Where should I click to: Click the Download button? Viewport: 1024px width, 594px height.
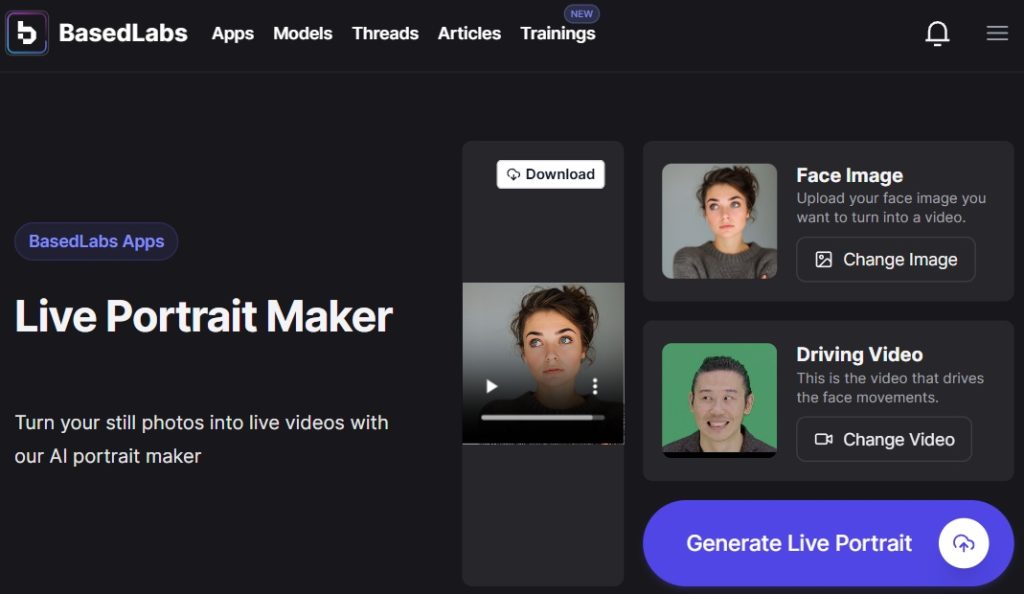tap(551, 174)
